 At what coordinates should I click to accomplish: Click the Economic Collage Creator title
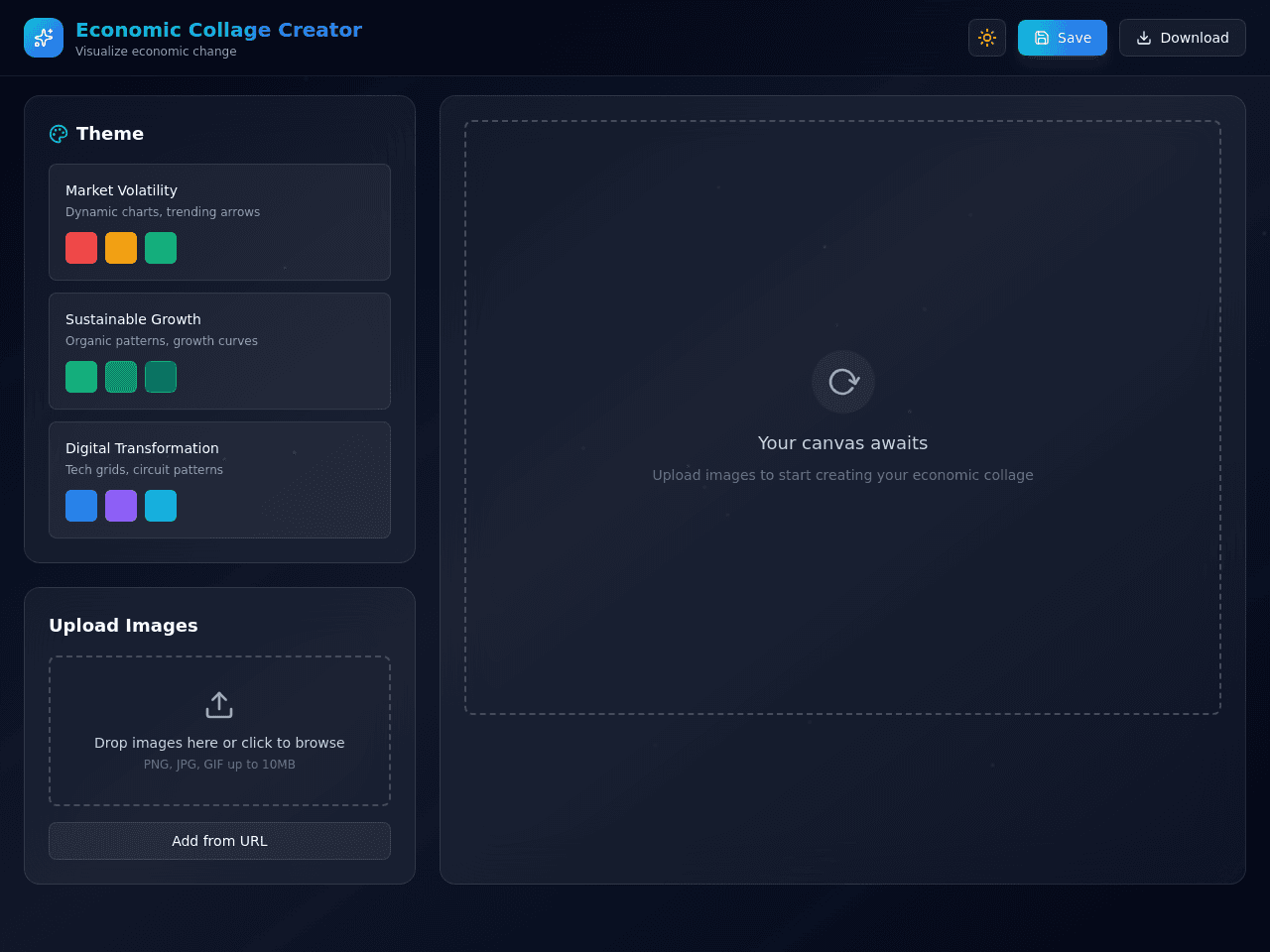point(218,30)
